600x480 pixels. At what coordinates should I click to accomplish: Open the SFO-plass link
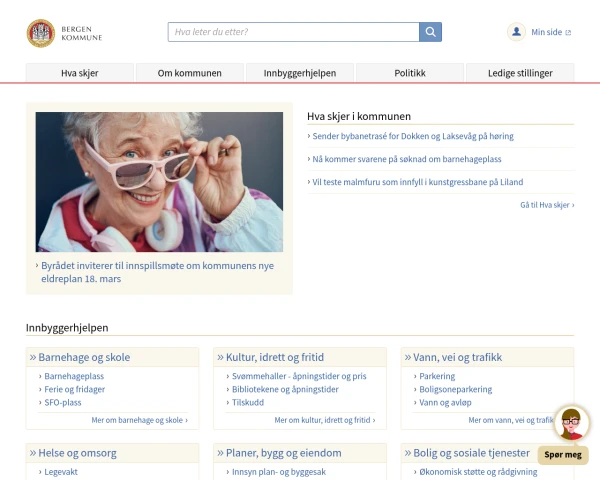click(63, 403)
